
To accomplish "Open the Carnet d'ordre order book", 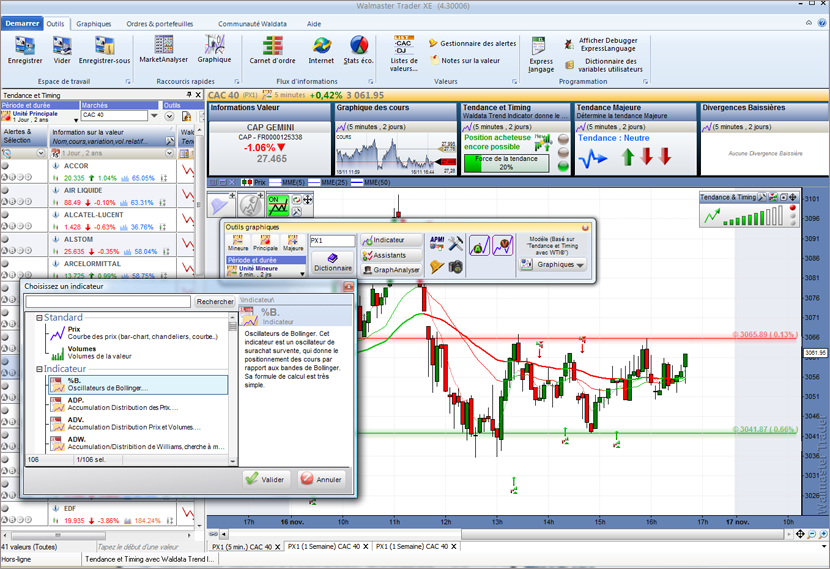I will tap(273, 50).
